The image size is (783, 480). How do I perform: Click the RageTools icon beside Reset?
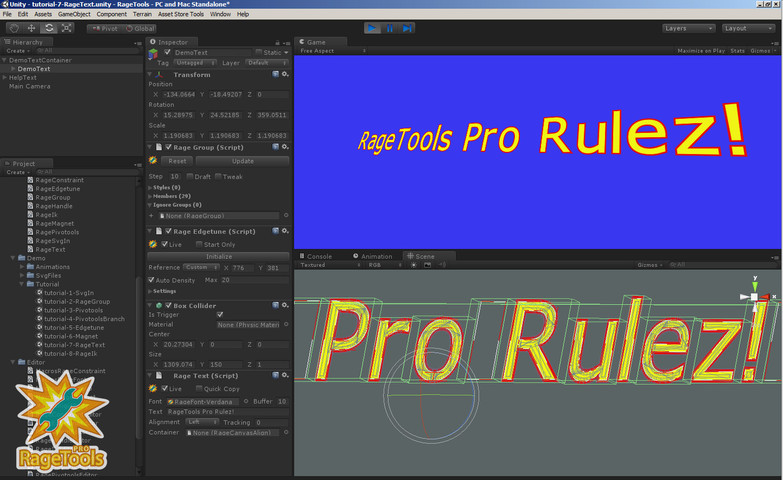[x=153, y=160]
